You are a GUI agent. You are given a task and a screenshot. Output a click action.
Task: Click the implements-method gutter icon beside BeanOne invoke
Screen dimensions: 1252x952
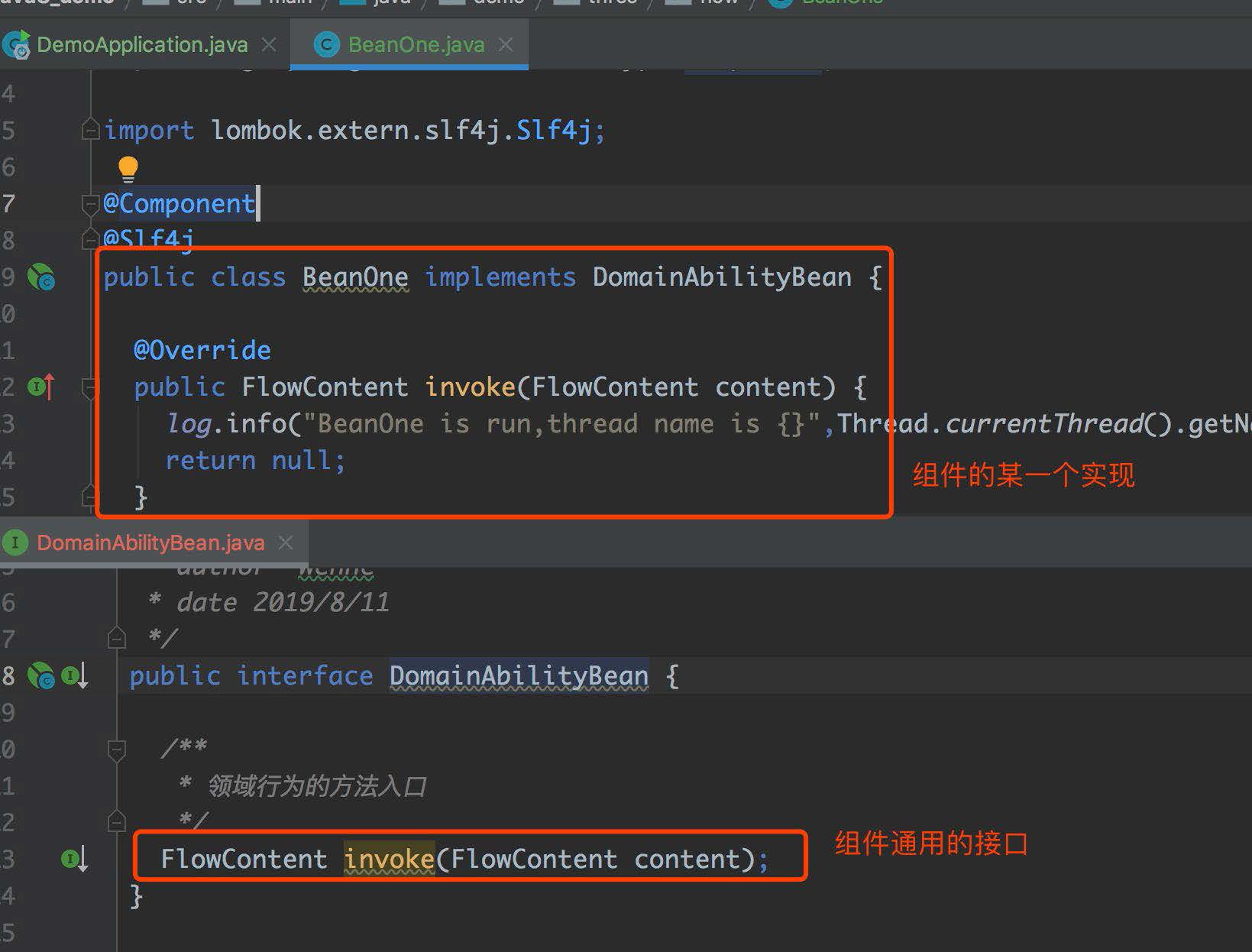click(x=41, y=387)
